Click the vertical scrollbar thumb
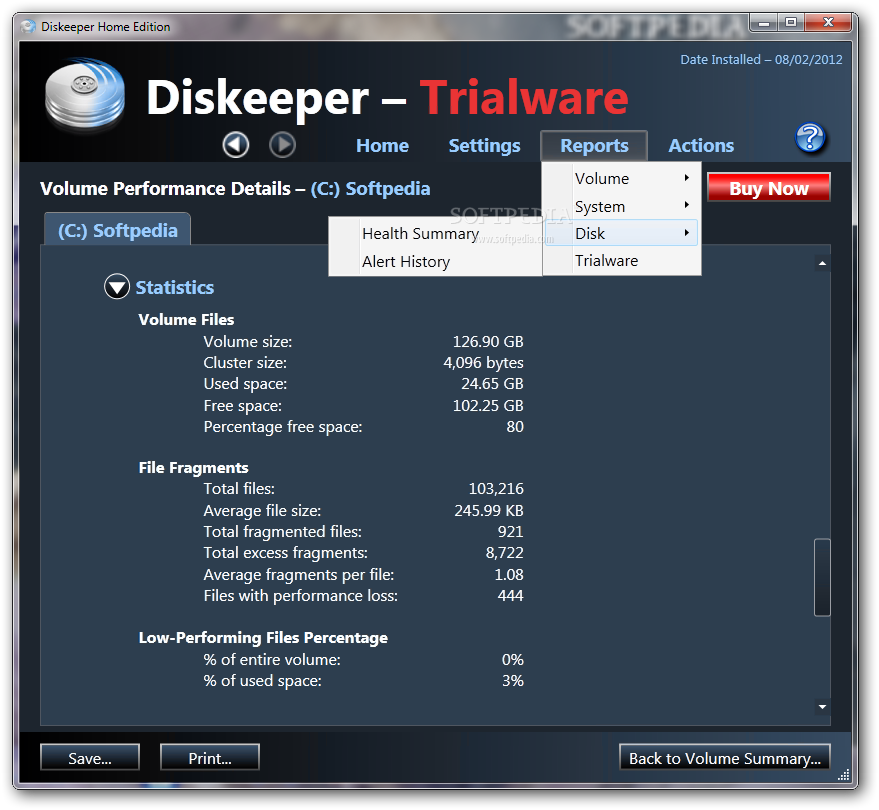The width and height of the screenshot is (879, 810). click(822, 577)
